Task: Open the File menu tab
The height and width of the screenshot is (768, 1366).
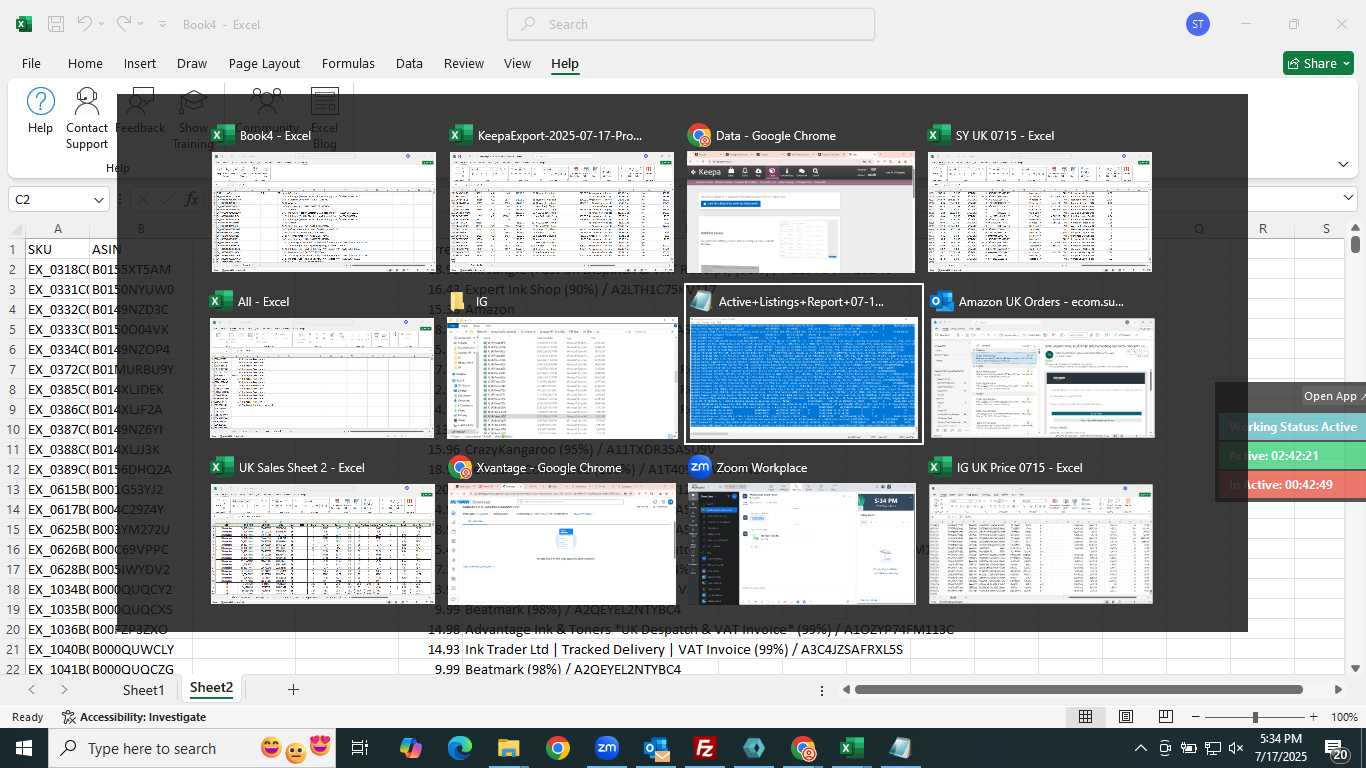Action: tap(31, 63)
